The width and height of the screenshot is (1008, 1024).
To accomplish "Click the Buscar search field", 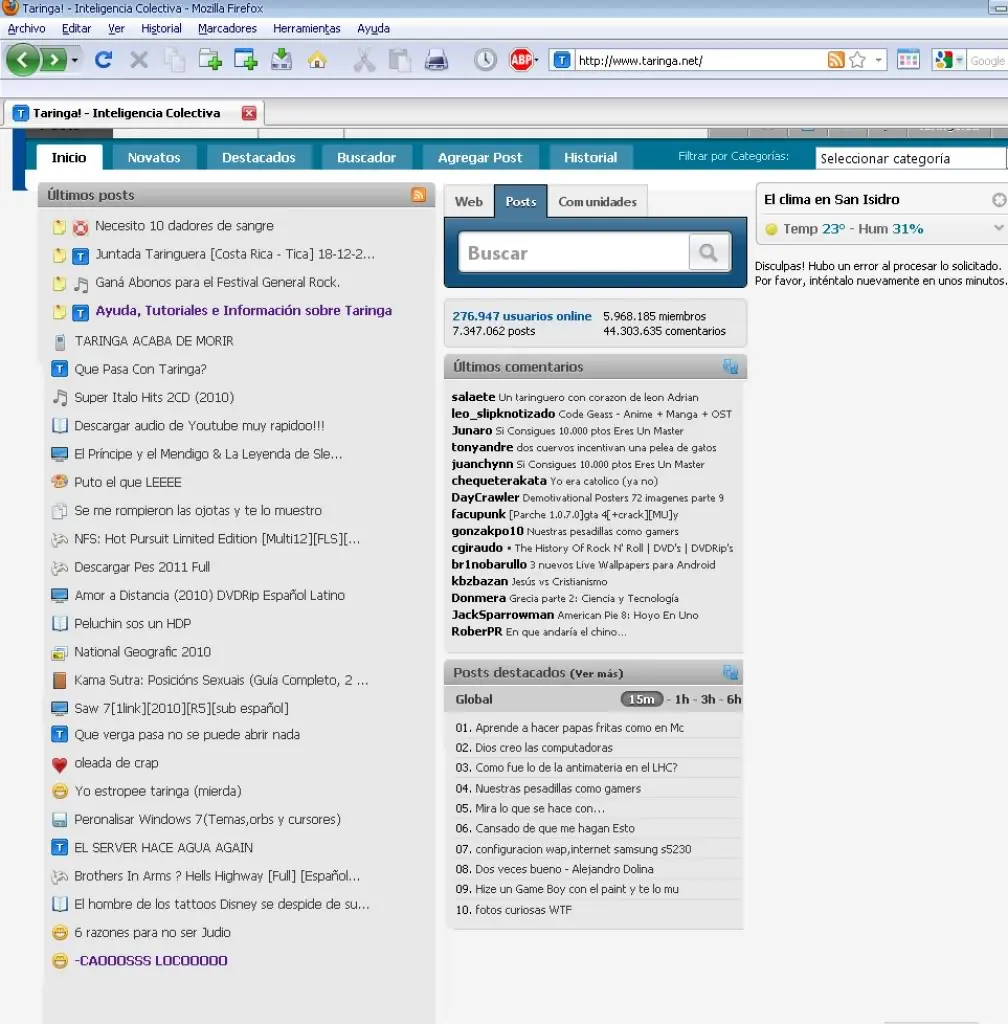I will pos(573,253).
